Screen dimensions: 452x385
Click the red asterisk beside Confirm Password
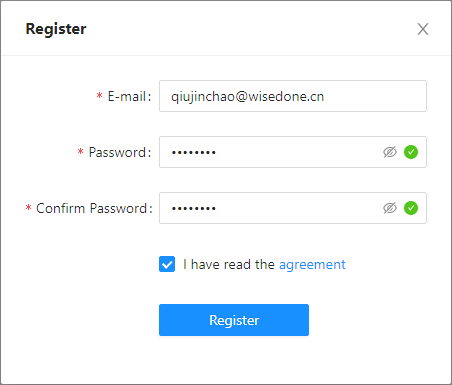(28, 208)
